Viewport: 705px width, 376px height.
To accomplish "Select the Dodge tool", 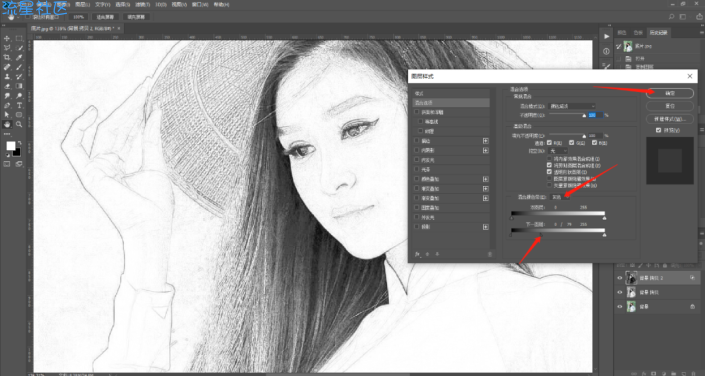I will pos(19,96).
